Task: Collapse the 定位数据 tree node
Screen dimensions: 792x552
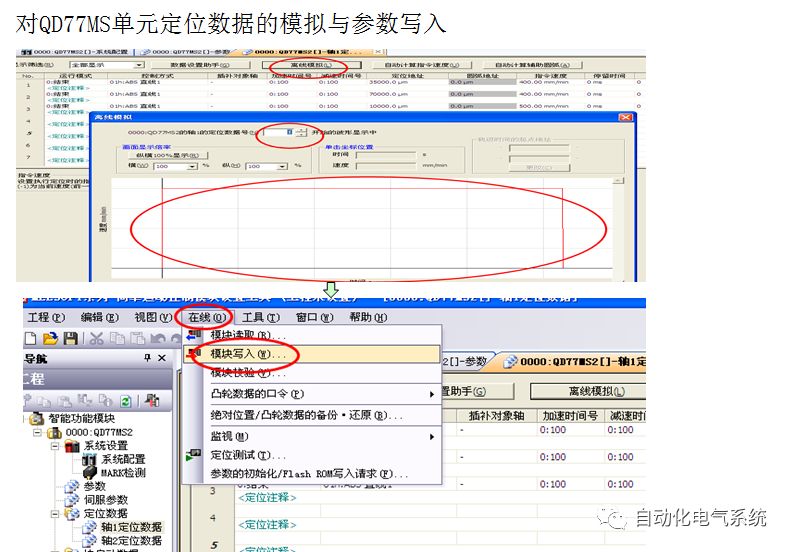Action: coord(57,513)
